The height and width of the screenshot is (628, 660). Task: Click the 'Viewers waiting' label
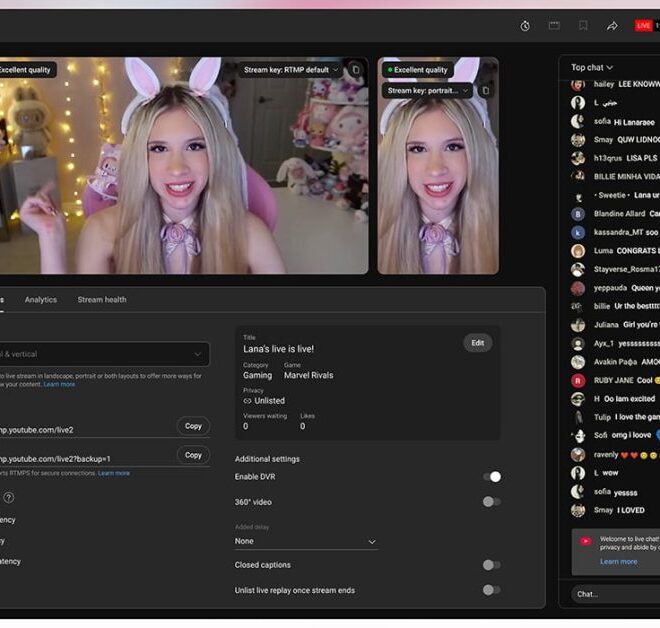pos(265,416)
